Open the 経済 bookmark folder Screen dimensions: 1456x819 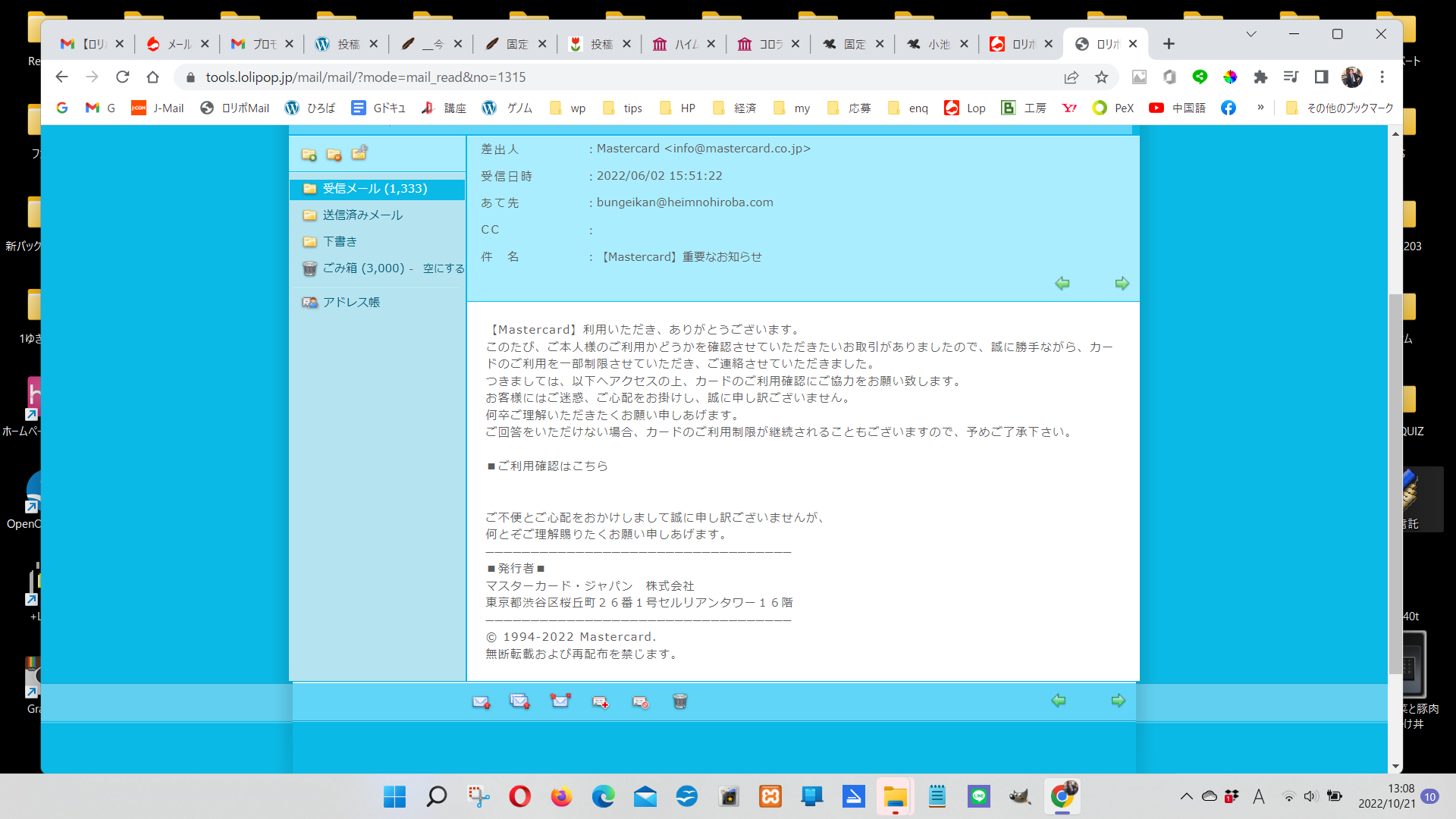click(x=734, y=108)
